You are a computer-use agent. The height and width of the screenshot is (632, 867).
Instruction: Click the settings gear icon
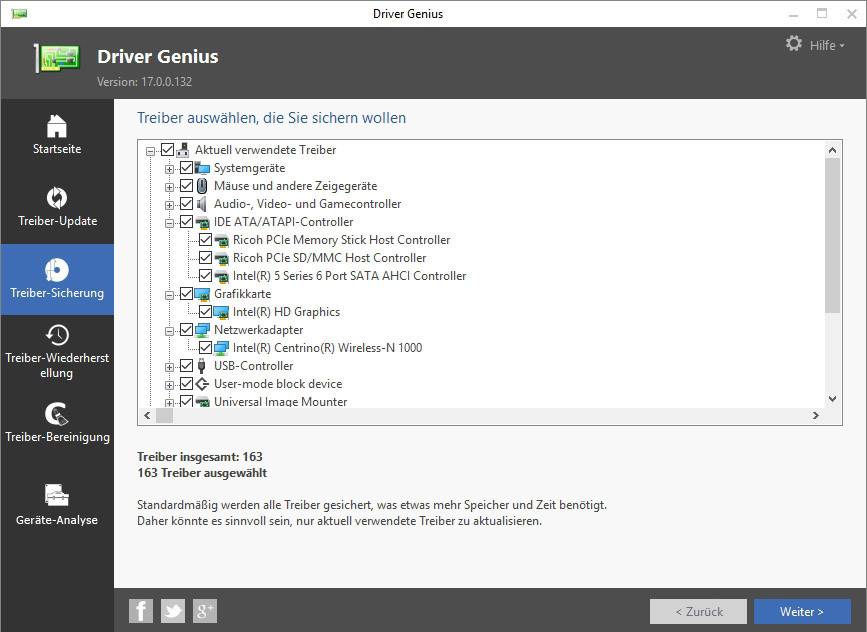coord(794,44)
